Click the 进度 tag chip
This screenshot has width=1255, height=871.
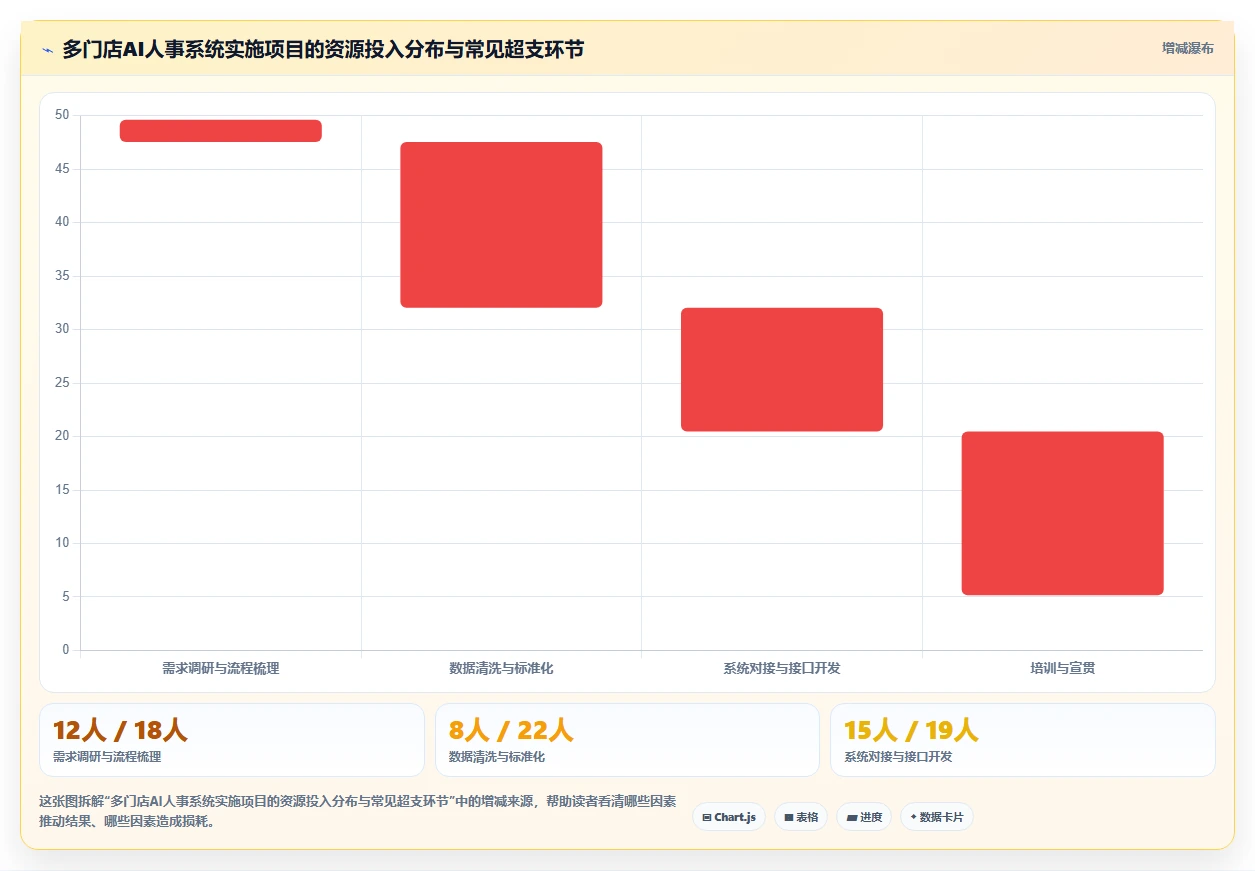point(864,817)
